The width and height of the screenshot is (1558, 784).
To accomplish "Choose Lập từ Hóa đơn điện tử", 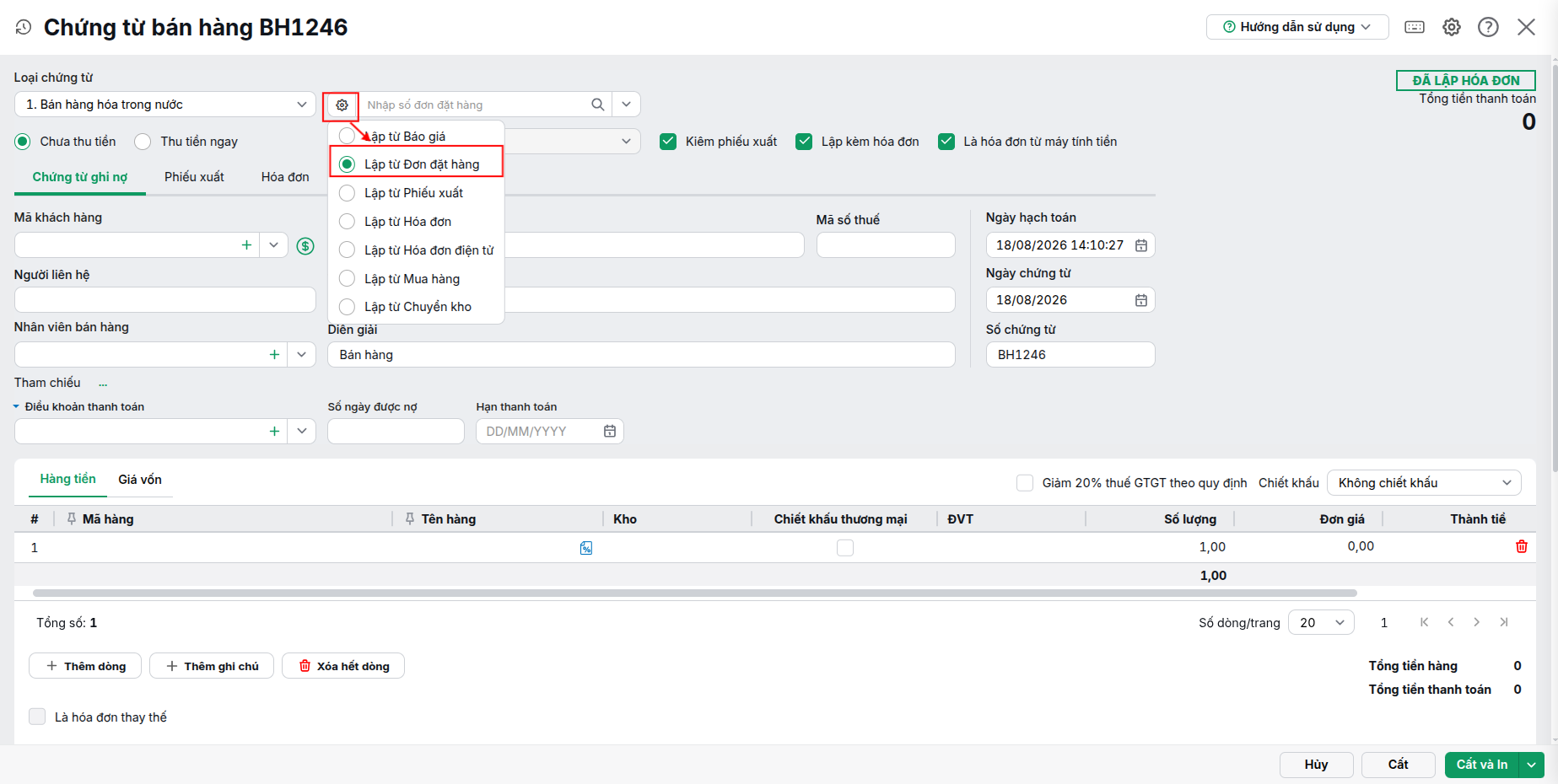I will point(347,250).
